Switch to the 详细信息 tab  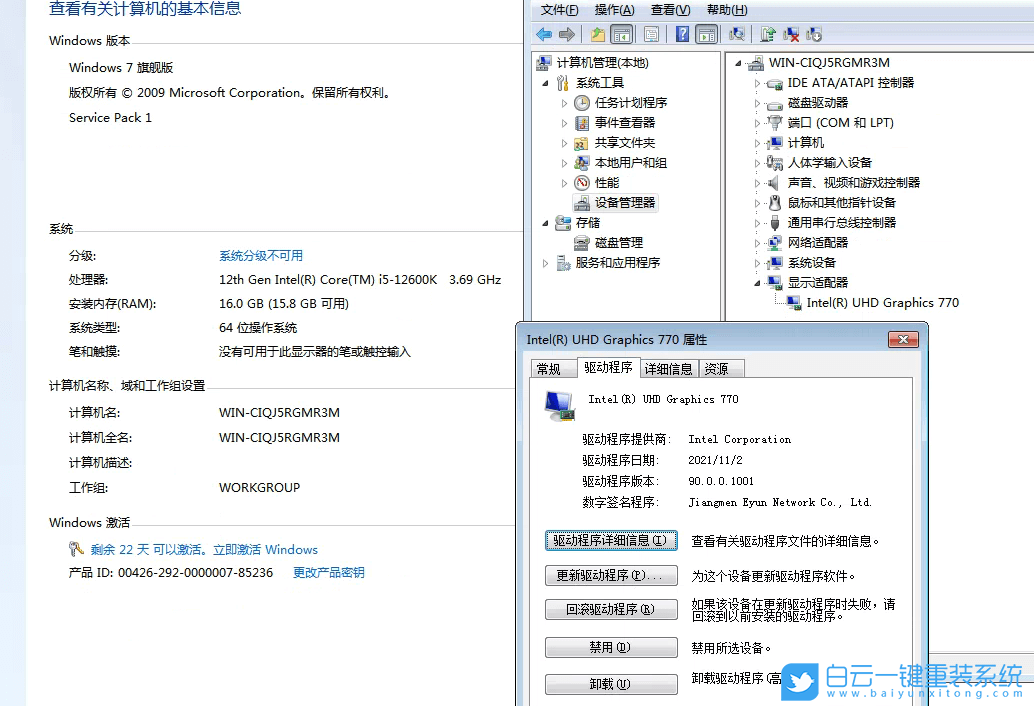click(668, 367)
